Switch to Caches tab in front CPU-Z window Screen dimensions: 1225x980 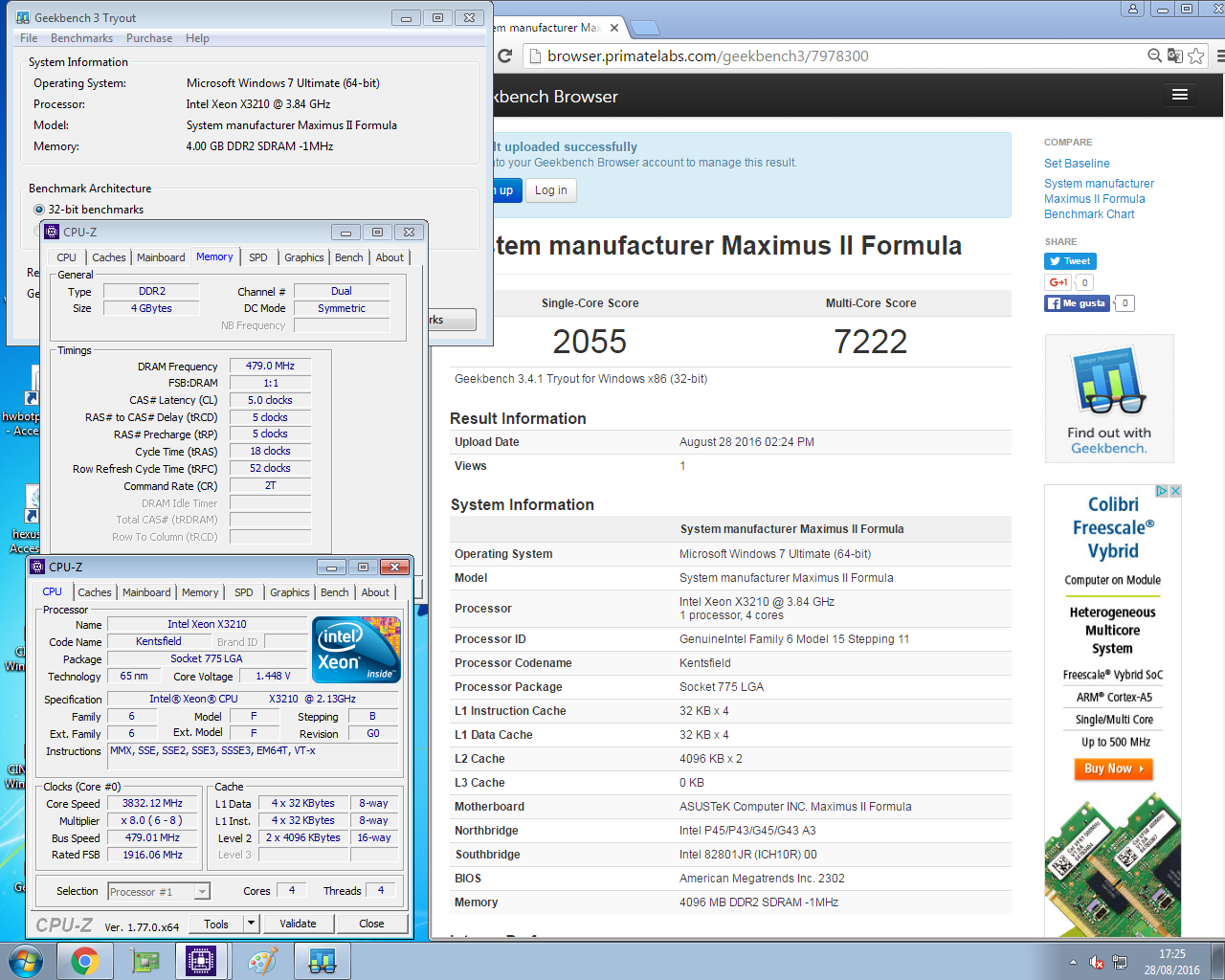click(x=95, y=592)
